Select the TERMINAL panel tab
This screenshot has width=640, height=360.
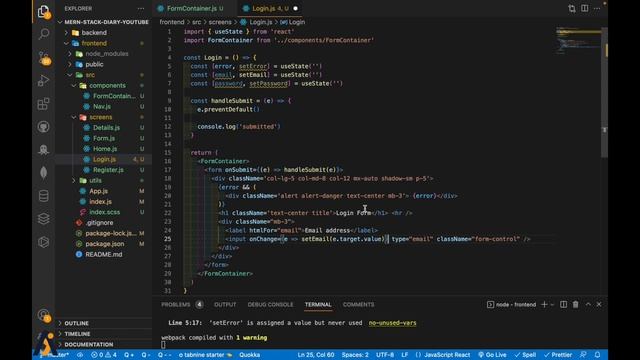pyautogui.click(x=318, y=304)
